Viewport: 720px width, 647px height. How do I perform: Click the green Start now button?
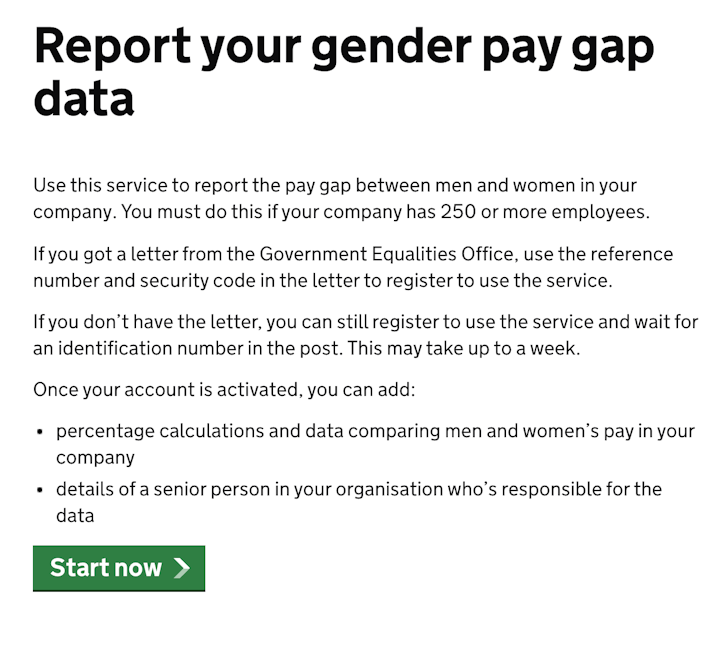pos(119,568)
